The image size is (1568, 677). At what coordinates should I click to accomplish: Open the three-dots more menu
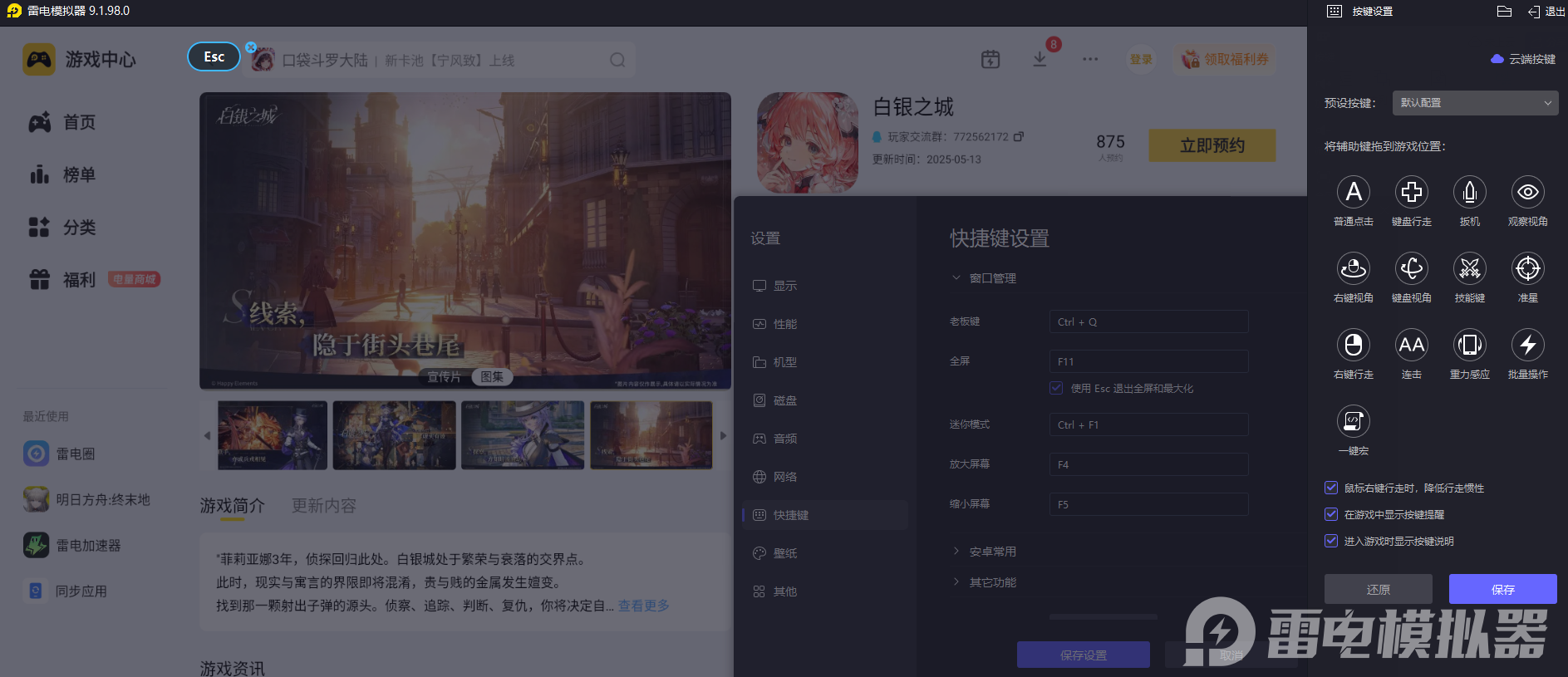pyautogui.click(x=1090, y=59)
